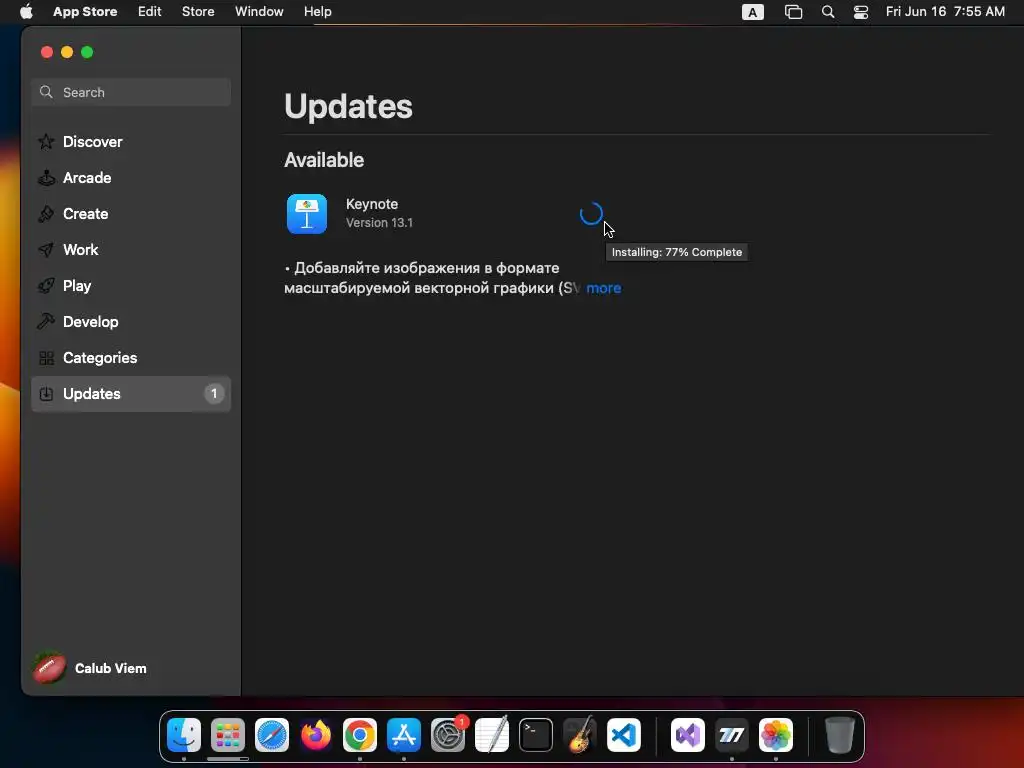
Task: Click the Updates page heading
Action: (x=348, y=106)
